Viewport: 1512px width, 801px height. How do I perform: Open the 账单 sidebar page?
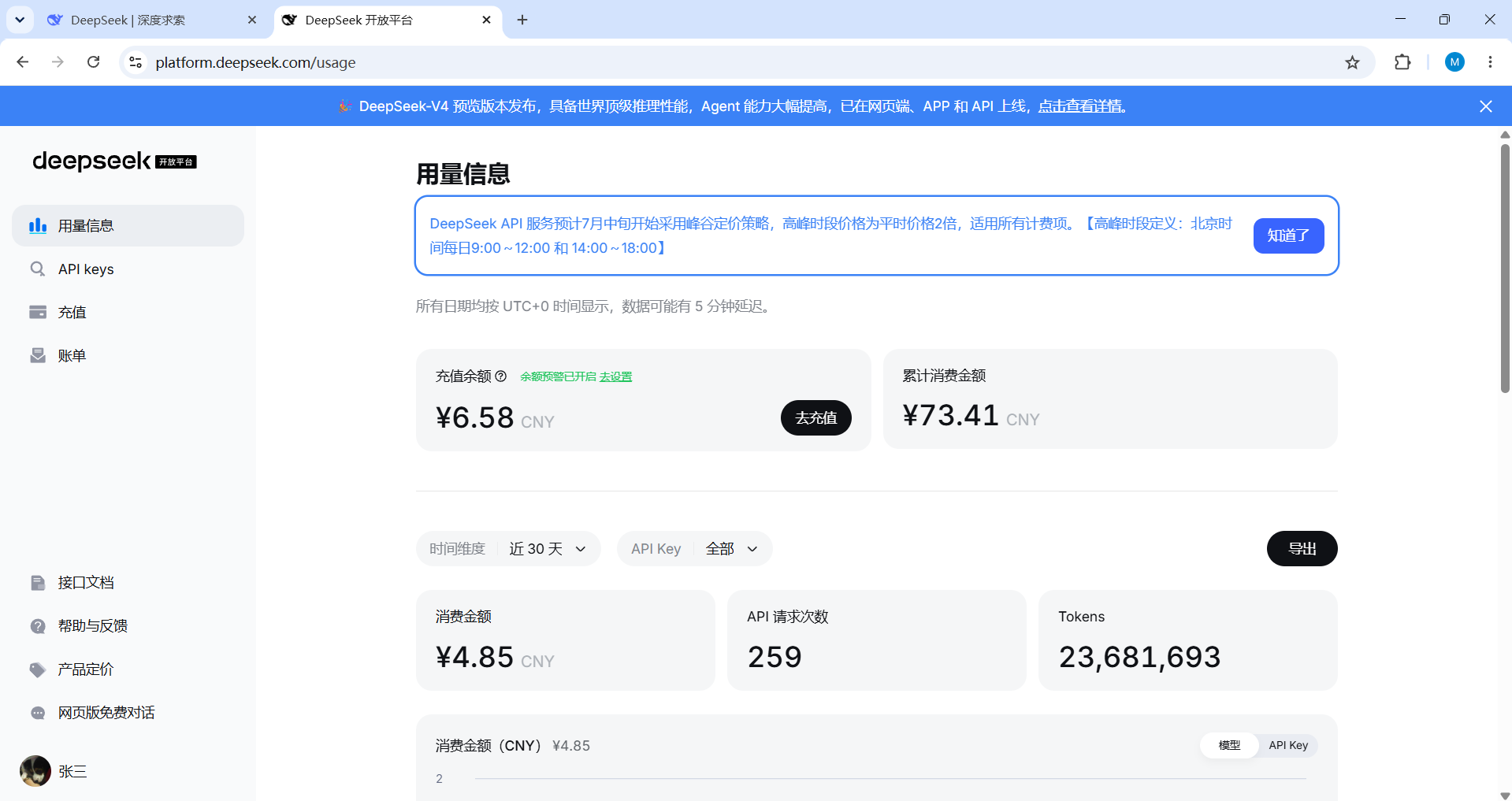tap(128, 356)
